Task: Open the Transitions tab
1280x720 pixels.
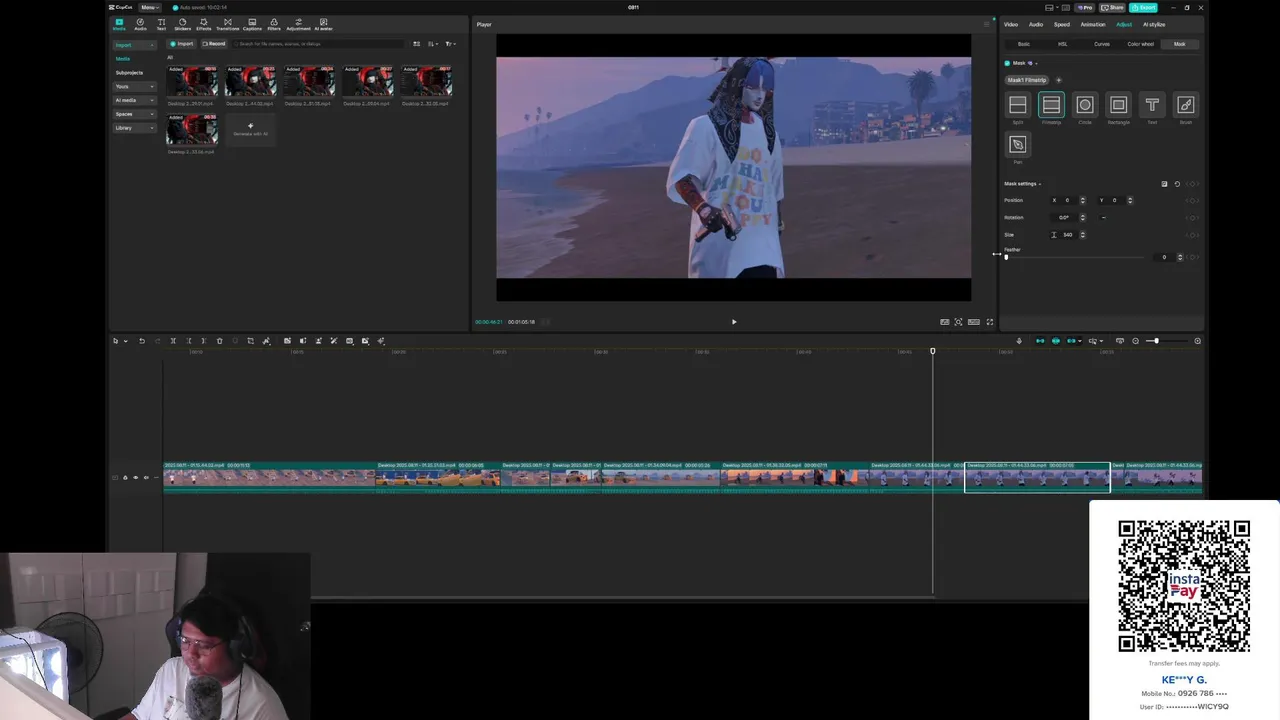Action: [x=227, y=24]
